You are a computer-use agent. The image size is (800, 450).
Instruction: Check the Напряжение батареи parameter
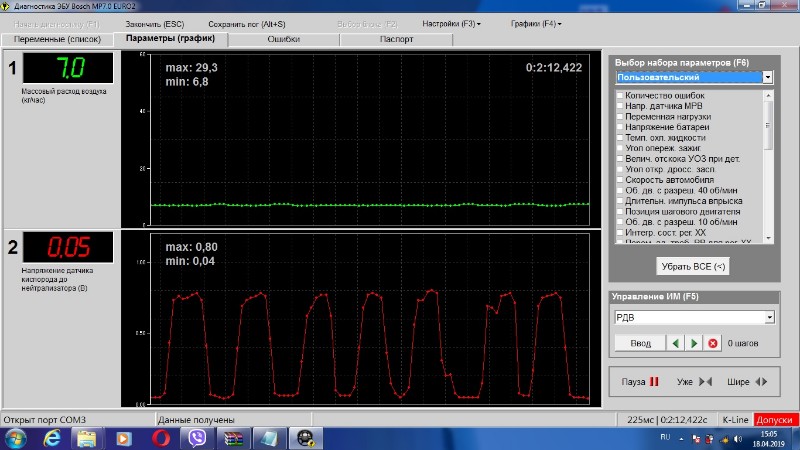[620, 127]
